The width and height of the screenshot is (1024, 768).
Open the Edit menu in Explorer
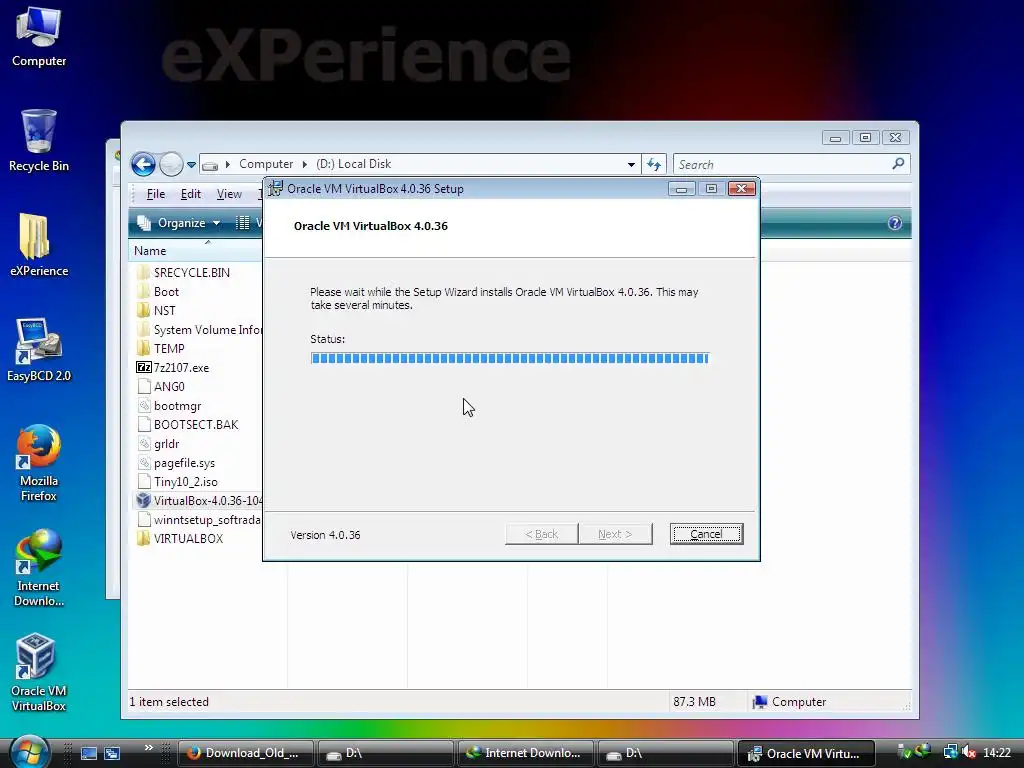pos(191,194)
